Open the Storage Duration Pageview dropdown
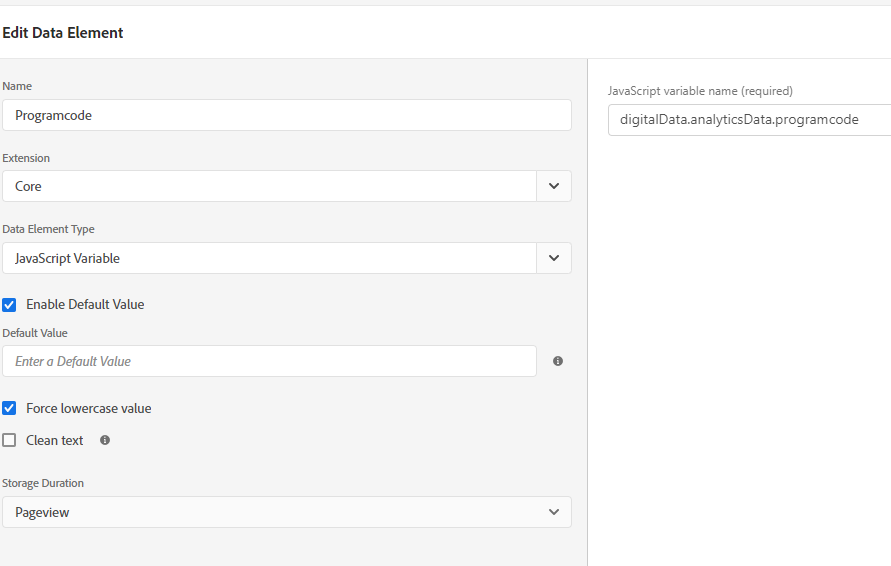 [x=286, y=512]
